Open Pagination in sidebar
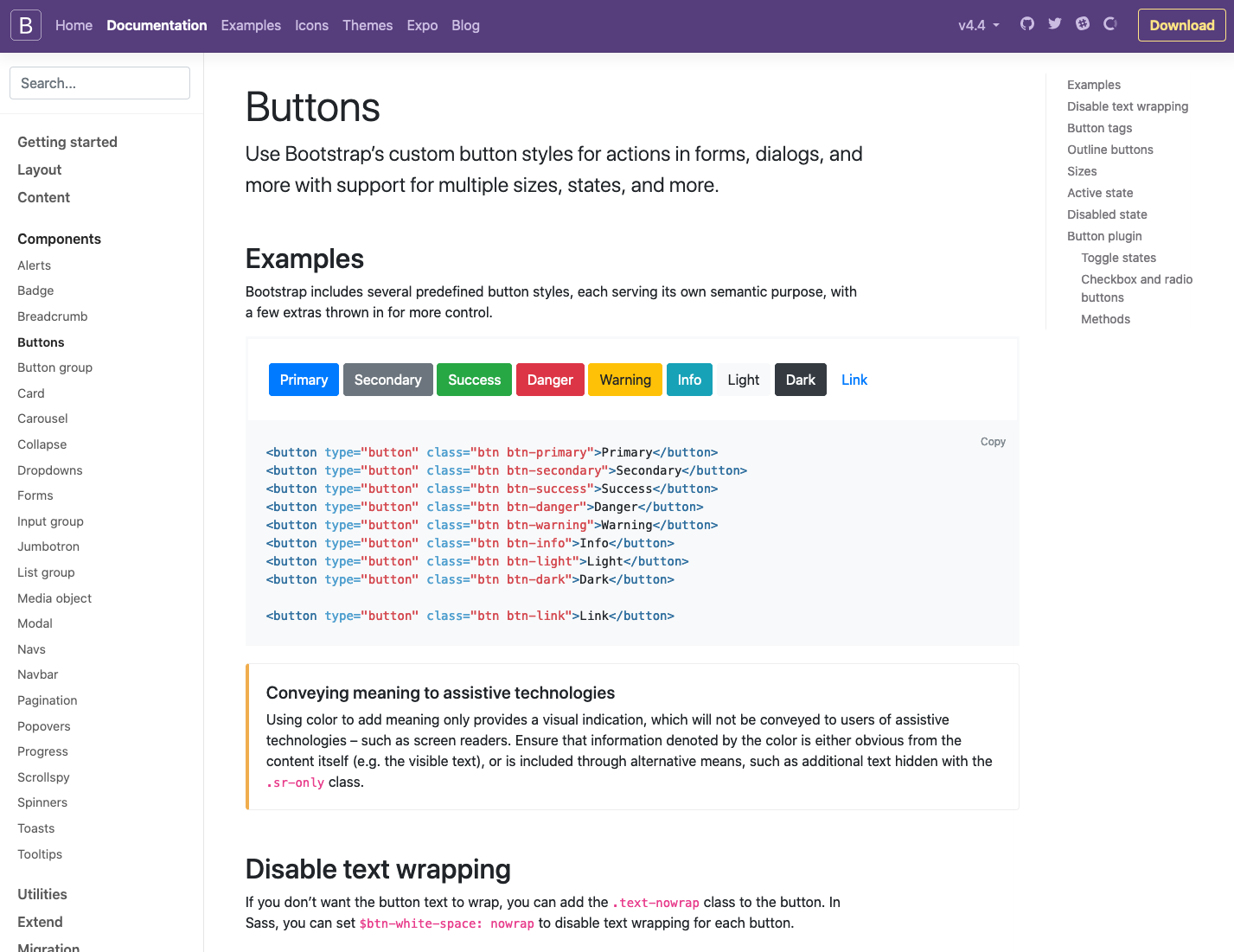The width and height of the screenshot is (1234, 952). pos(48,700)
